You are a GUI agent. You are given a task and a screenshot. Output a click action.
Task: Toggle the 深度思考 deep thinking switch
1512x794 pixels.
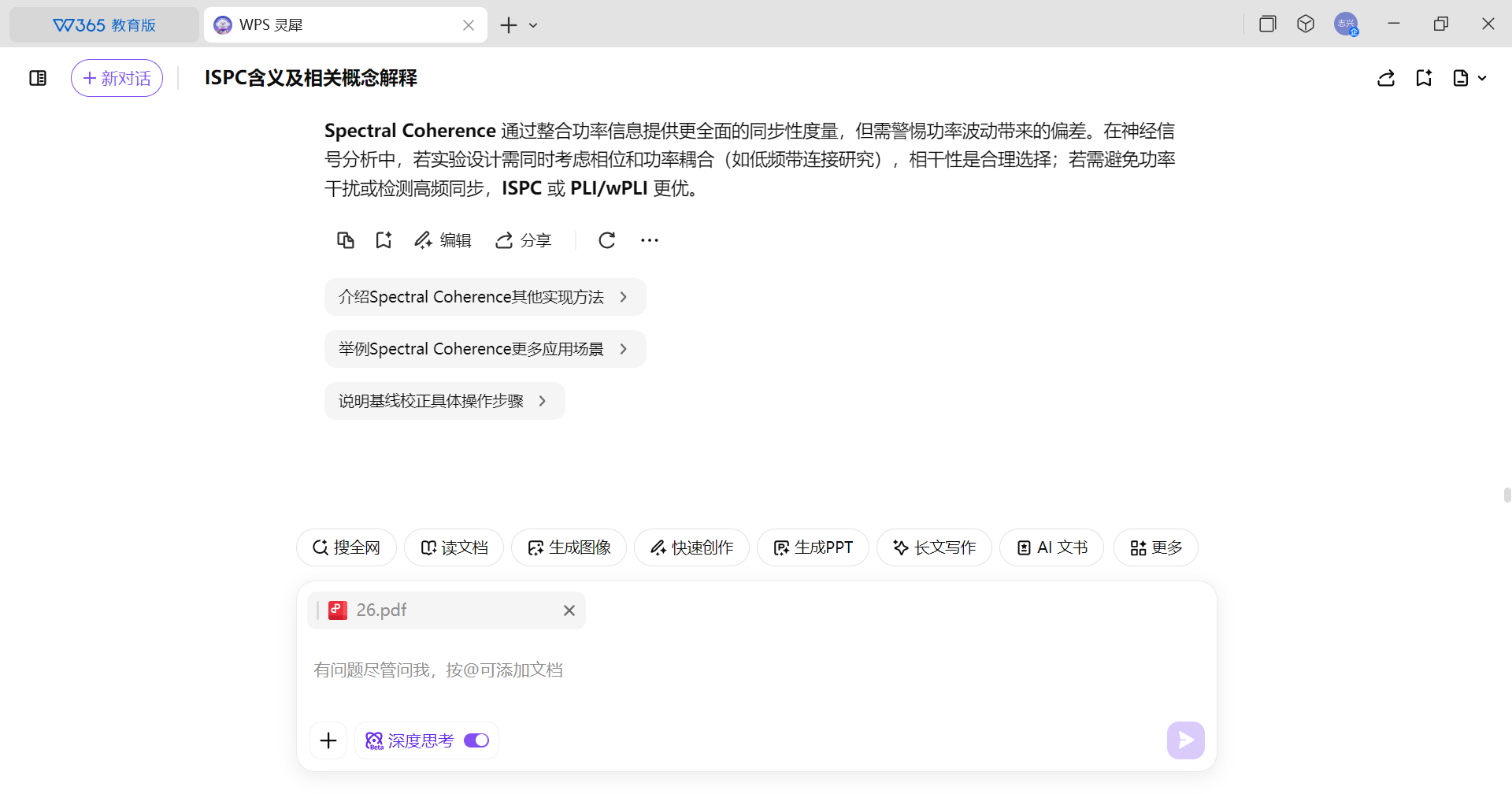coord(476,740)
